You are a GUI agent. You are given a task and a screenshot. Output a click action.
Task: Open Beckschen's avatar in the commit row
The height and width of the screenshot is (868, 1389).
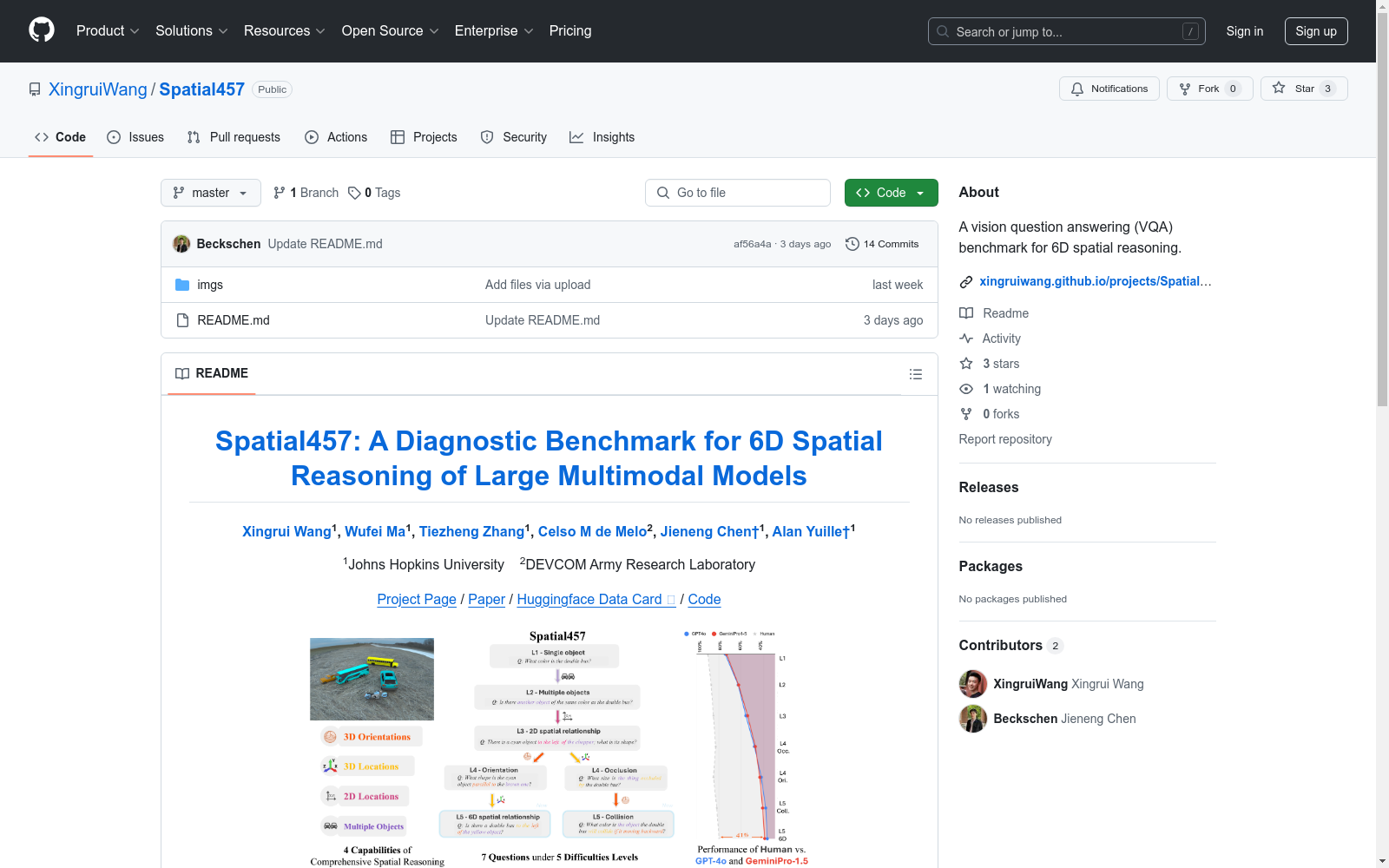(x=181, y=244)
